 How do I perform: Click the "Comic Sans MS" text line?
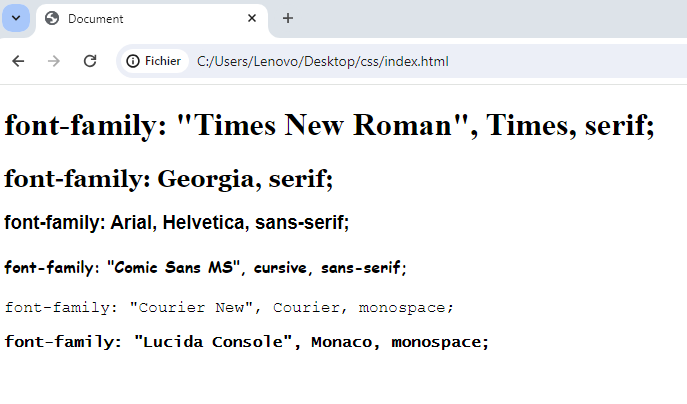(205, 267)
